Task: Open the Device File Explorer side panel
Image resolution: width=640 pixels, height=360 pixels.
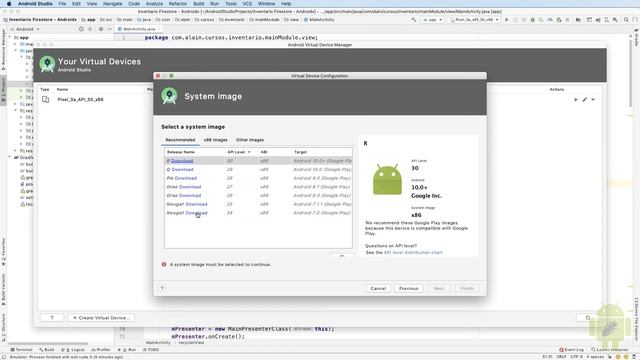Action: (636, 320)
